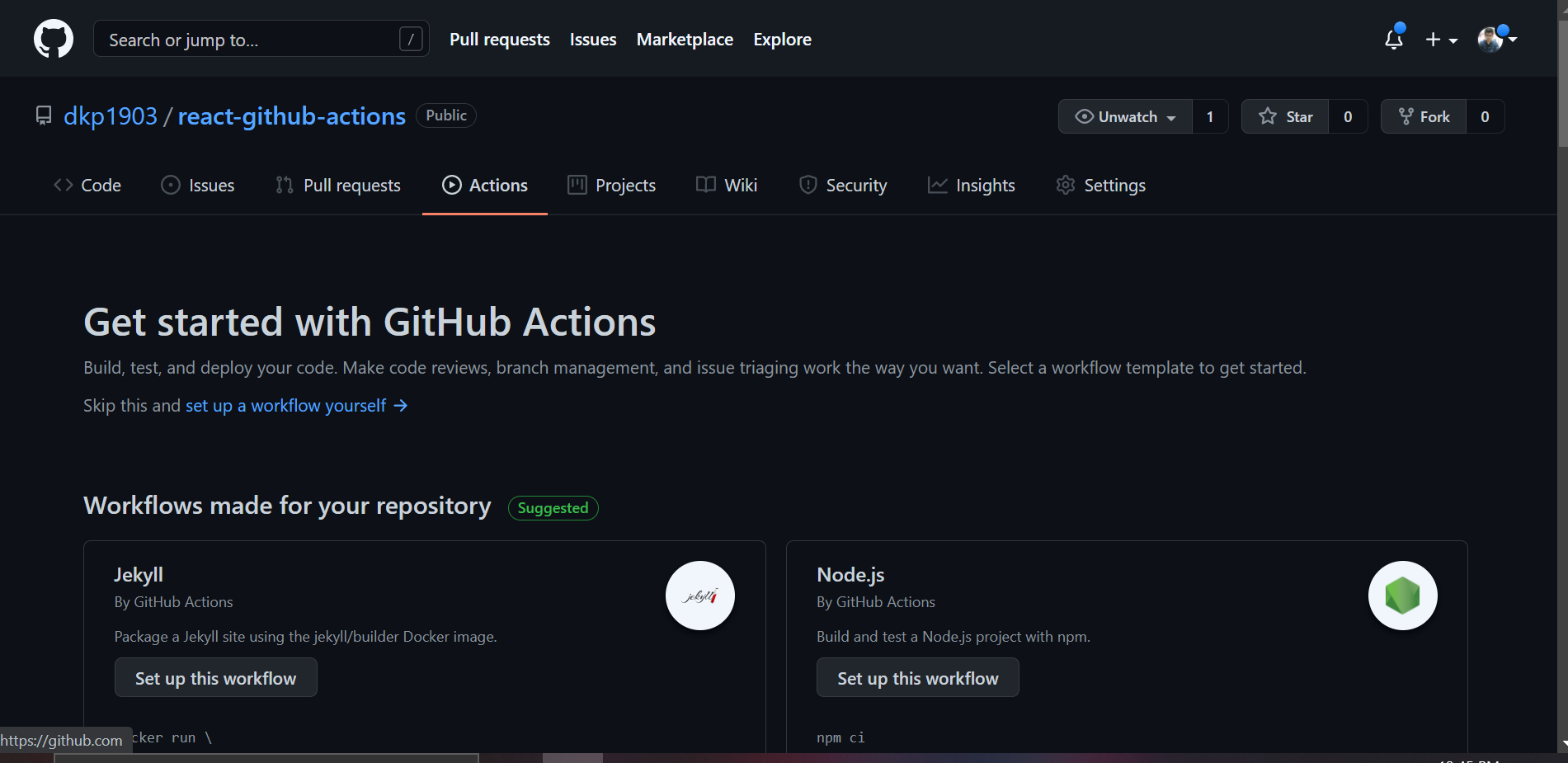Image resolution: width=1568 pixels, height=763 pixels.
Task: Click the npm ci code text
Action: point(841,737)
